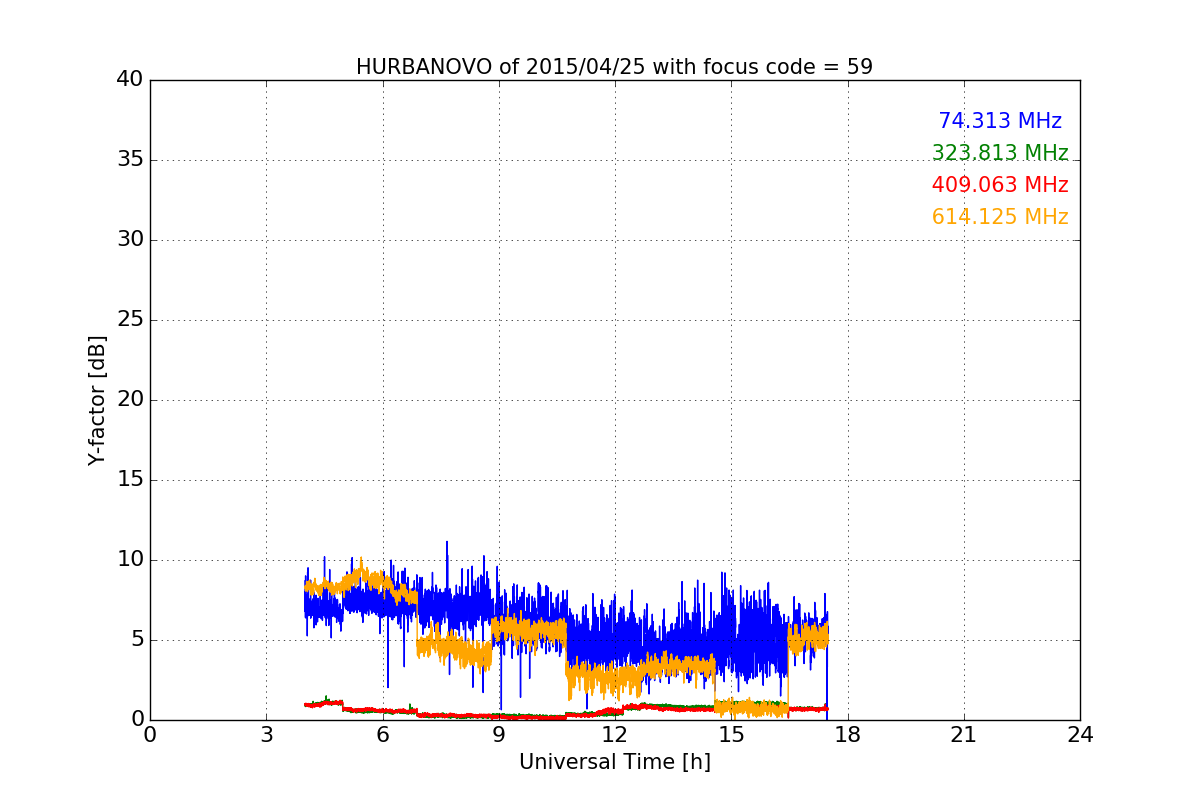Select the 409.063 MHz legend label
This screenshot has width=1200, height=800.
pos(1000,185)
